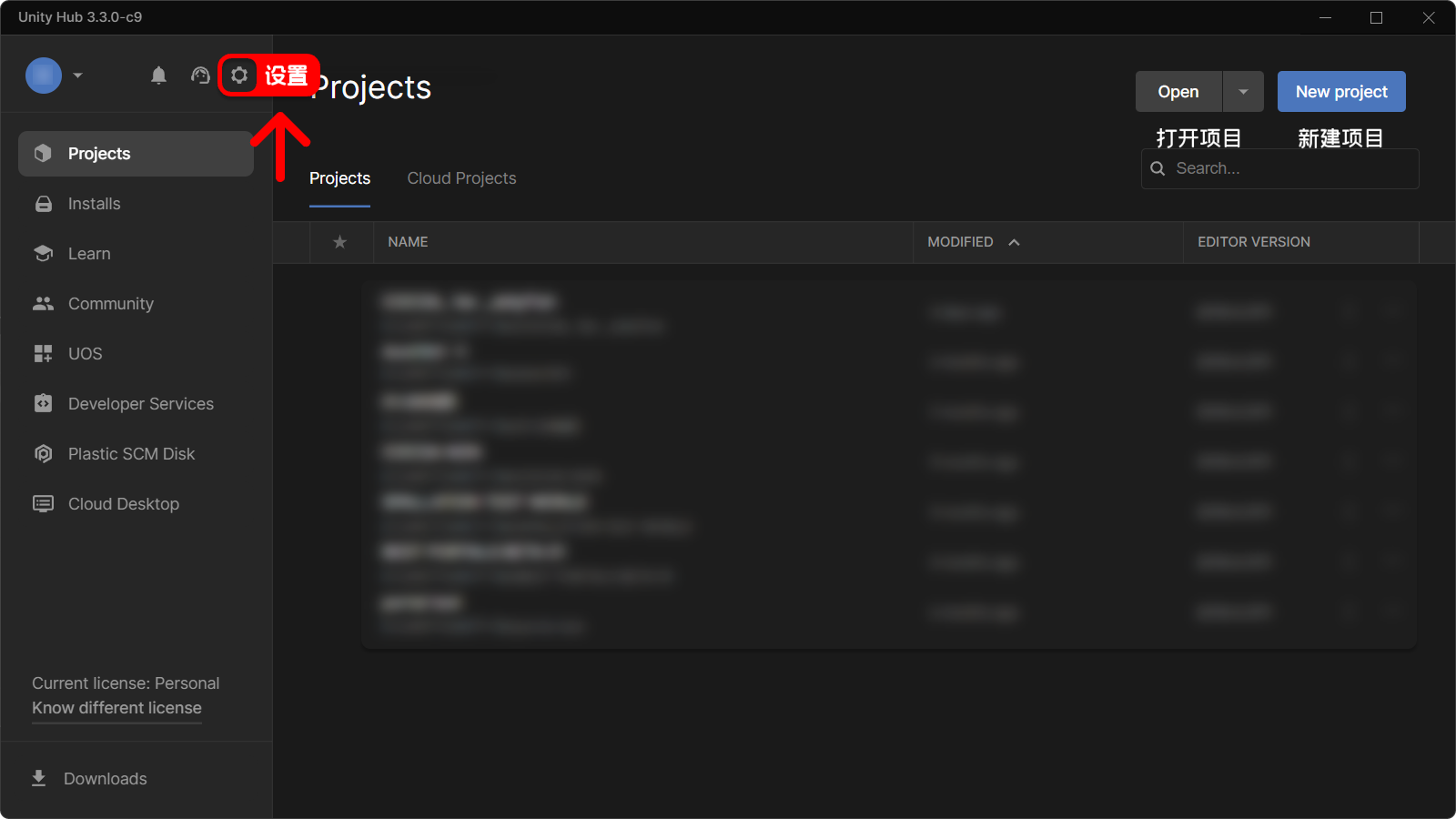Image resolution: width=1456 pixels, height=819 pixels.
Task: Click the UOS grid icon
Action: [43, 354]
